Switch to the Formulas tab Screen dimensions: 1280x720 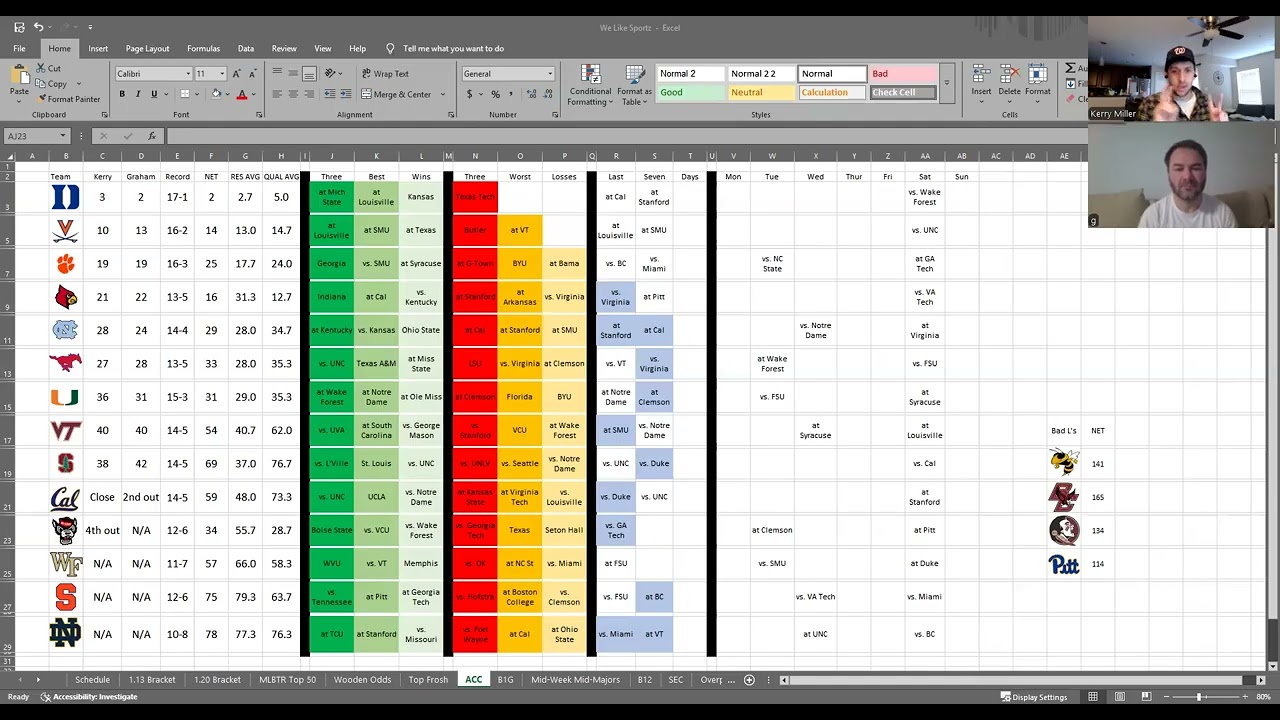[x=203, y=48]
